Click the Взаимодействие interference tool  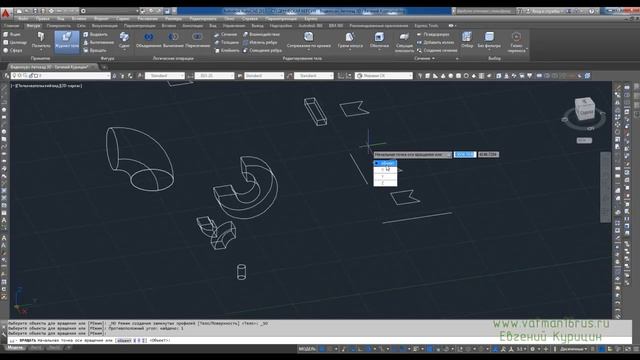pyautogui.click(x=261, y=35)
